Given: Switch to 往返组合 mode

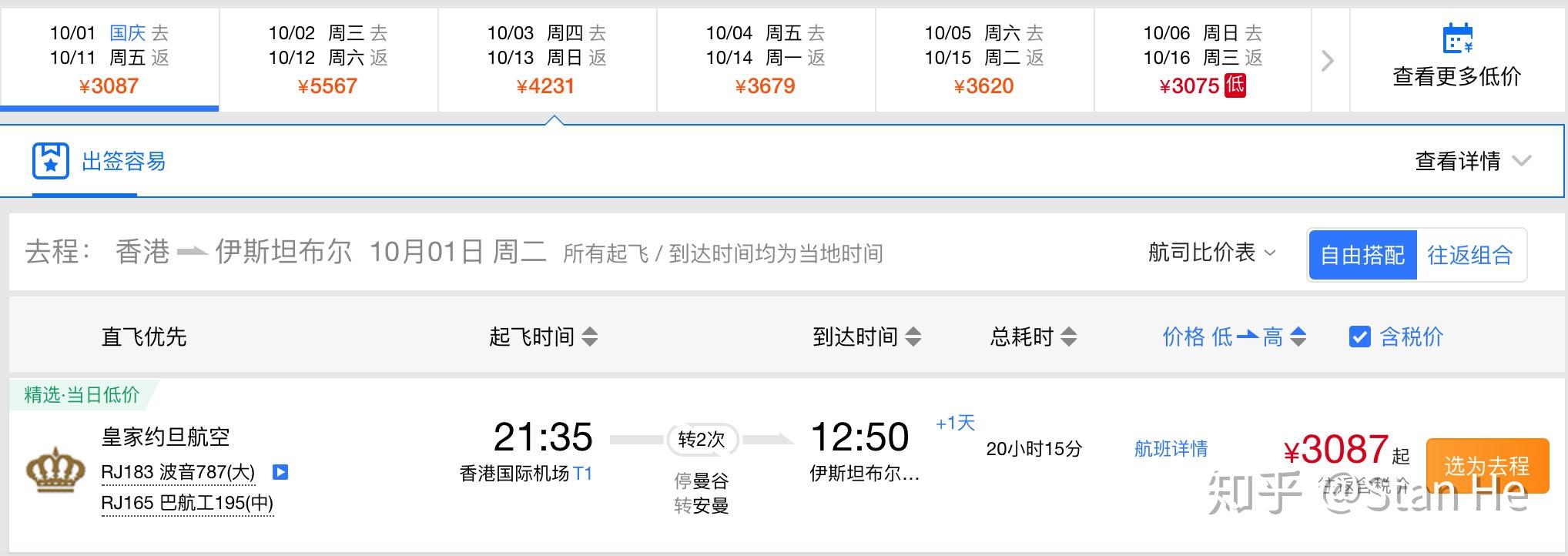Looking at the screenshot, I should click(x=1470, y=255).
